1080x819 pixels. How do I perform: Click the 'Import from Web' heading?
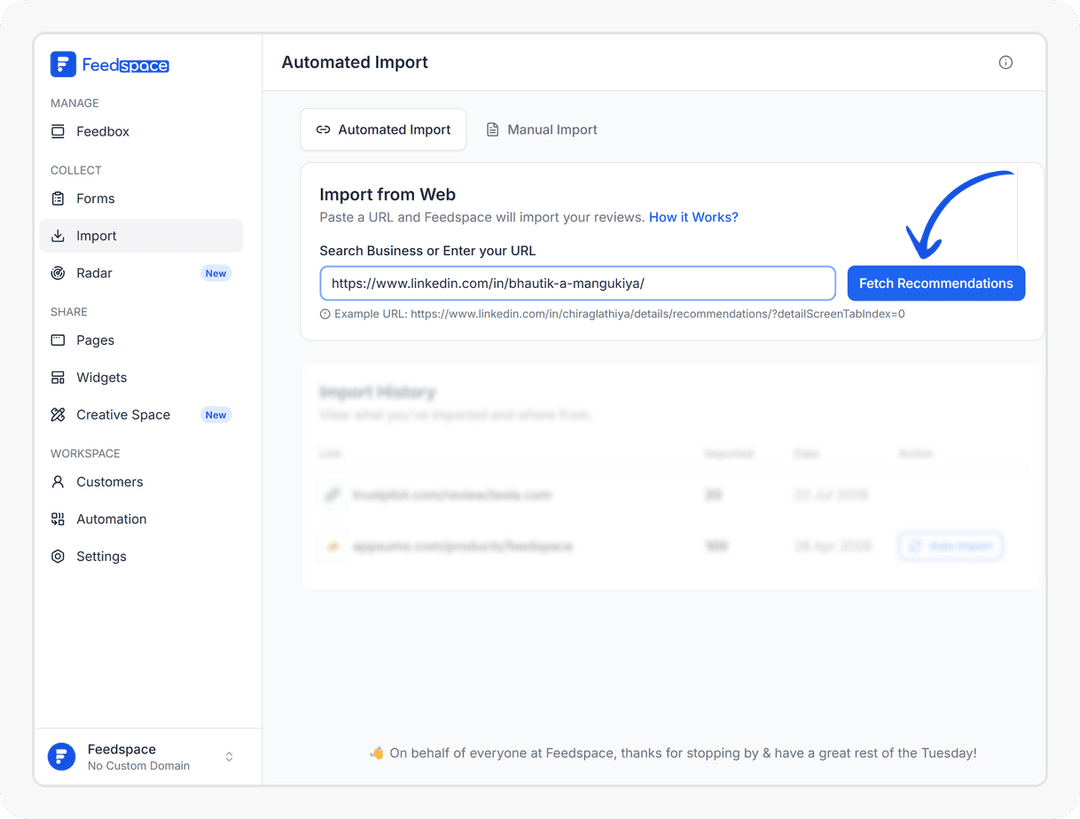388,194
